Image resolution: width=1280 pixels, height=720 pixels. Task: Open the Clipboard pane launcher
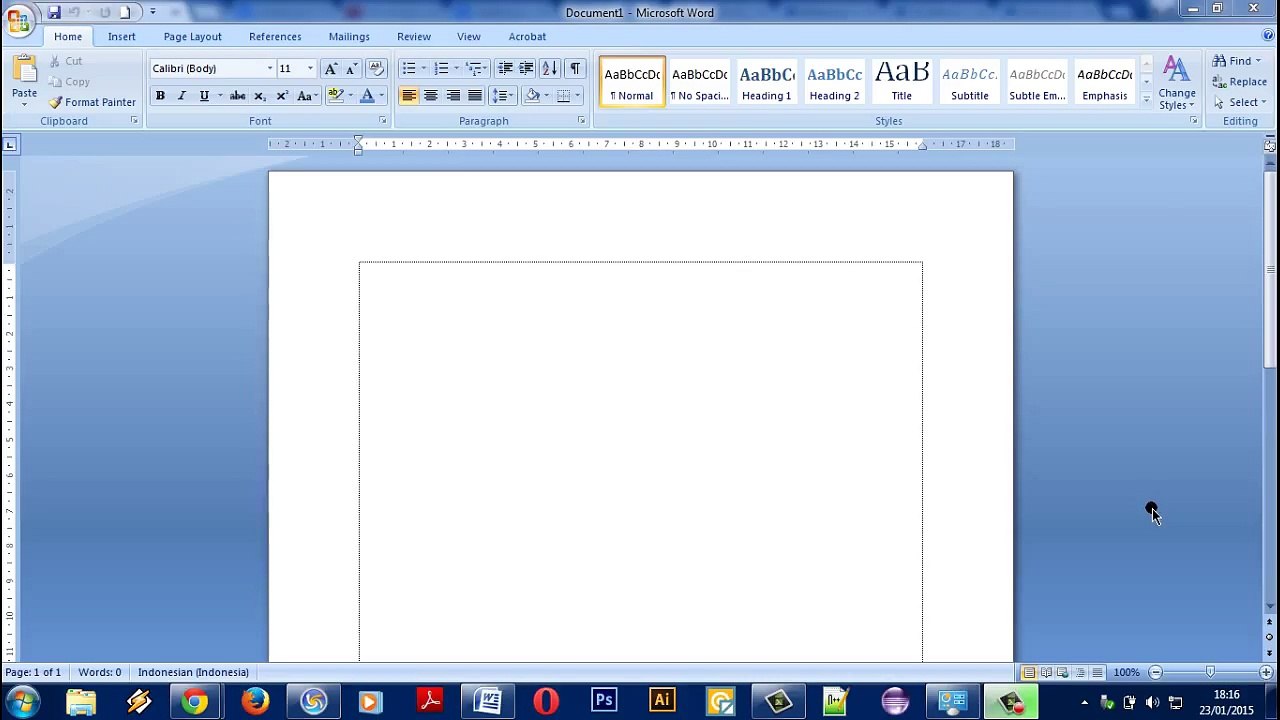(x=134, y=121)
